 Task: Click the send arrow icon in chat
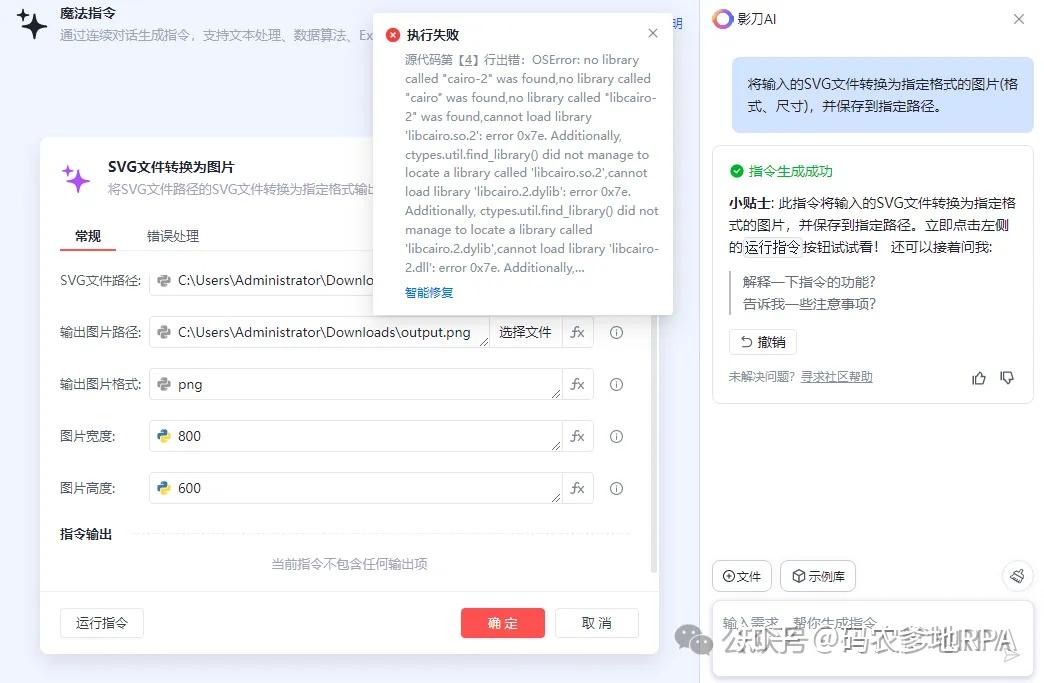click(x=1011, y=654)
